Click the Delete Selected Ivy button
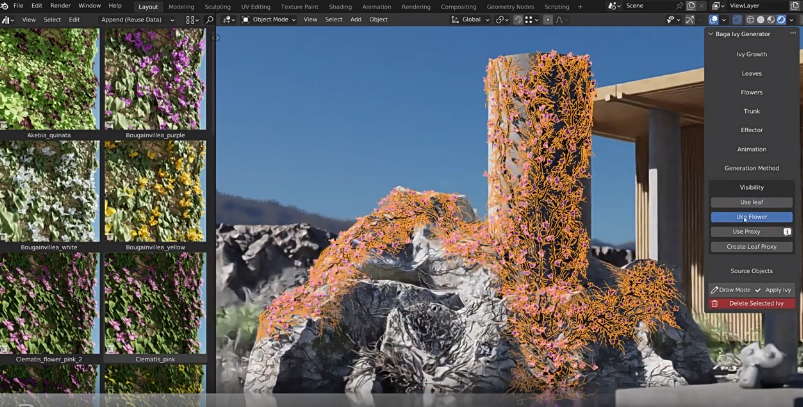Viewport: 803px width, 407px height. (752, 304)
